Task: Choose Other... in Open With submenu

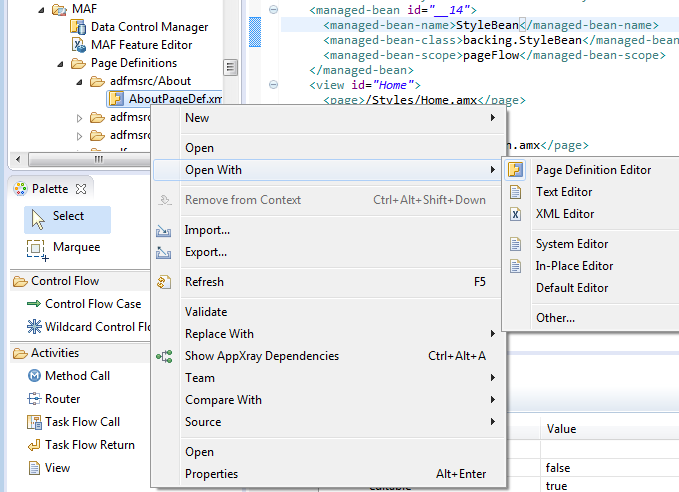Action: (x=555, y=318)
